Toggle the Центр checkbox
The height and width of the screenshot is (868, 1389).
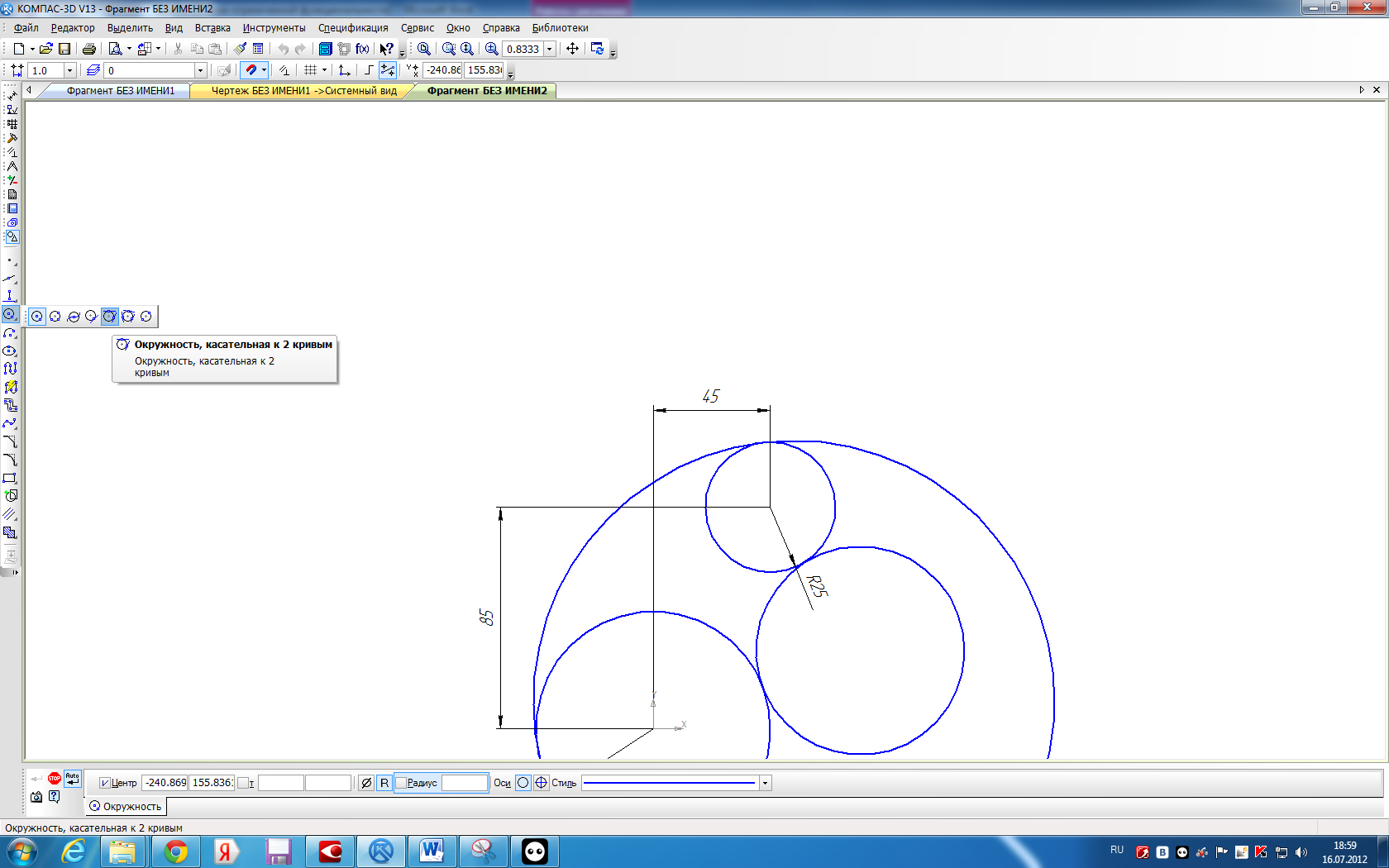(x=105, y=783)
